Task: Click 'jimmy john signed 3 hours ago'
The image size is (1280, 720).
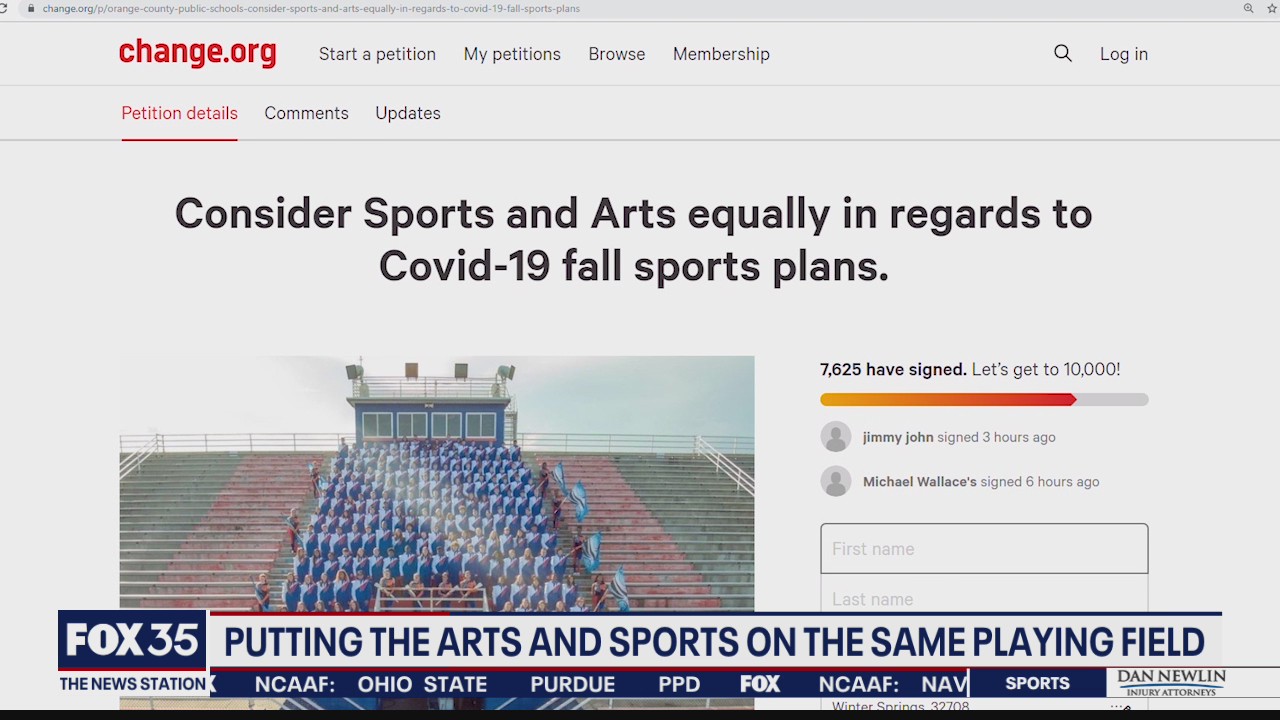Action: [x=959, y=437]
